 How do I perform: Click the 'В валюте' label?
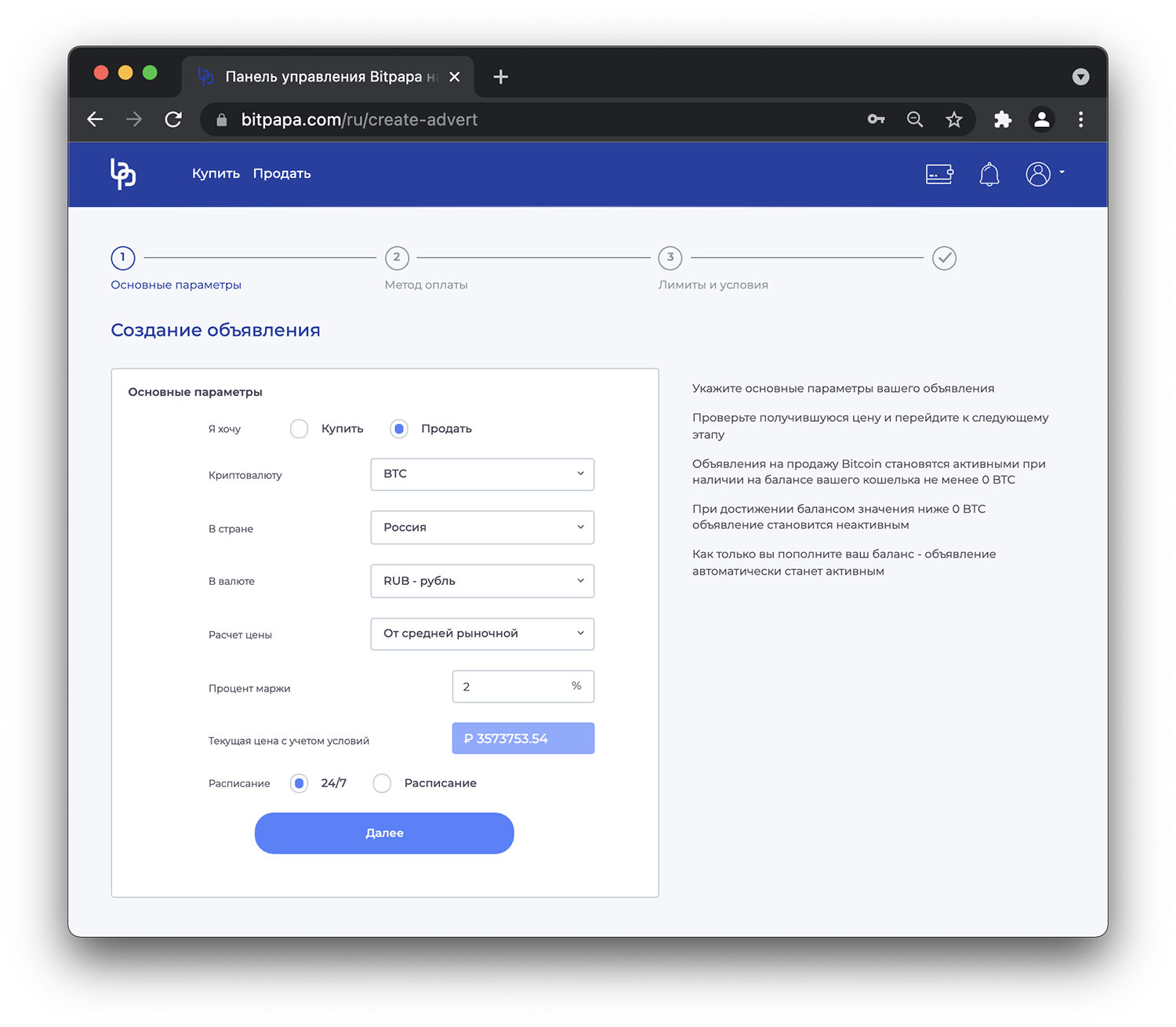tap(231, 581)
